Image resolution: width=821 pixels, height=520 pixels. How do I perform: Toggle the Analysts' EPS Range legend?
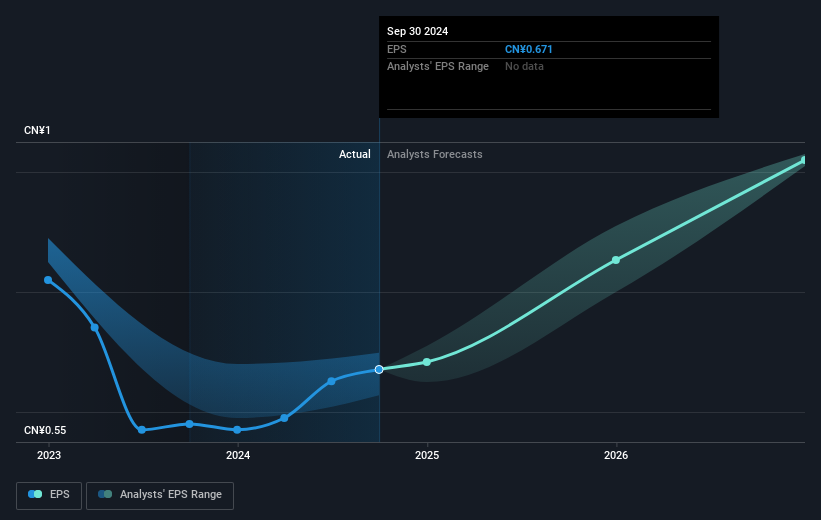click(x=160, y=495)
